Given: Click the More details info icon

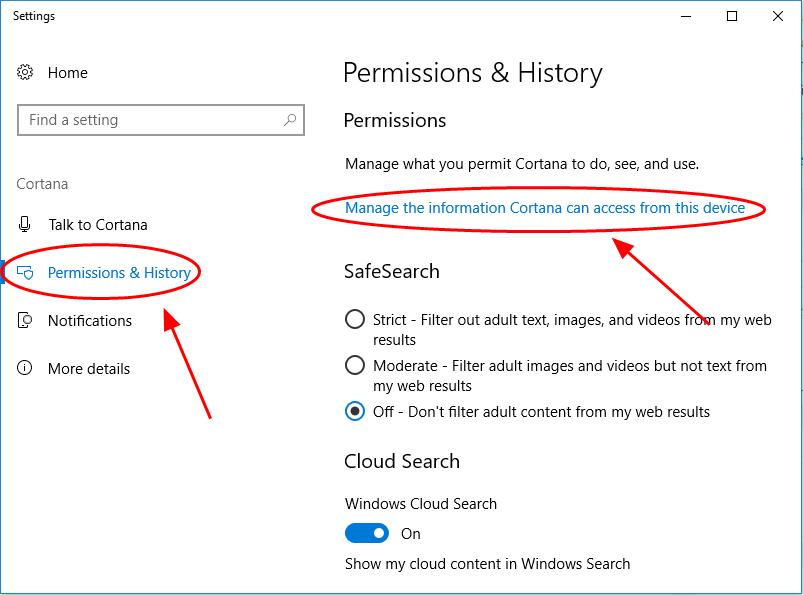Looking at the screenshot, I should coord(25,368).
